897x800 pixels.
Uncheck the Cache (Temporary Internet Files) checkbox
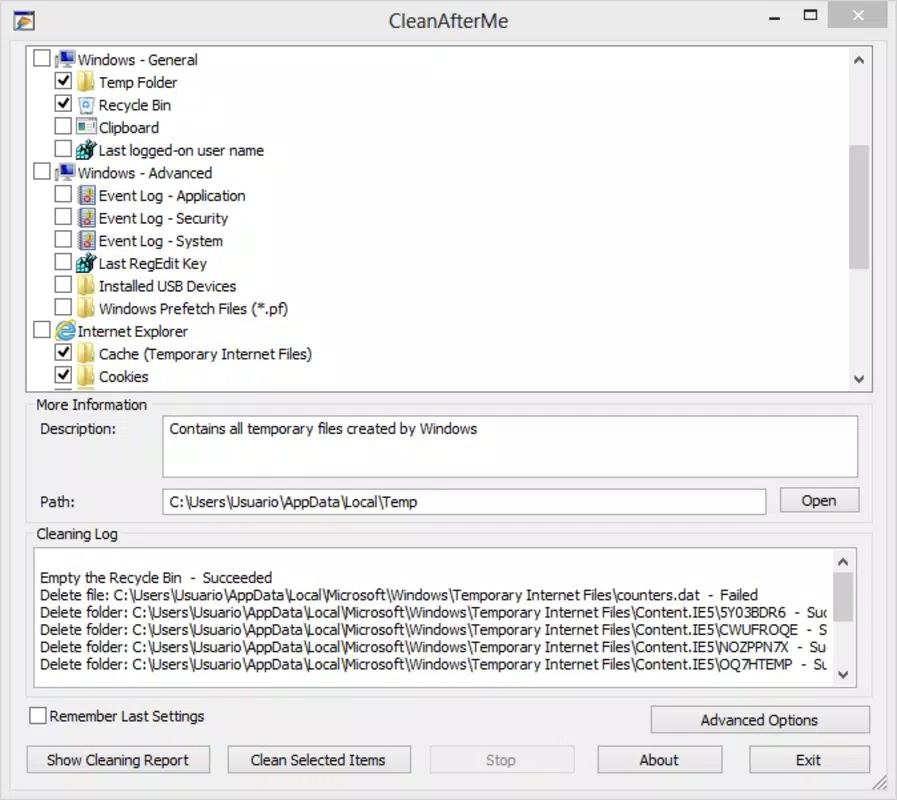(63, 353)
